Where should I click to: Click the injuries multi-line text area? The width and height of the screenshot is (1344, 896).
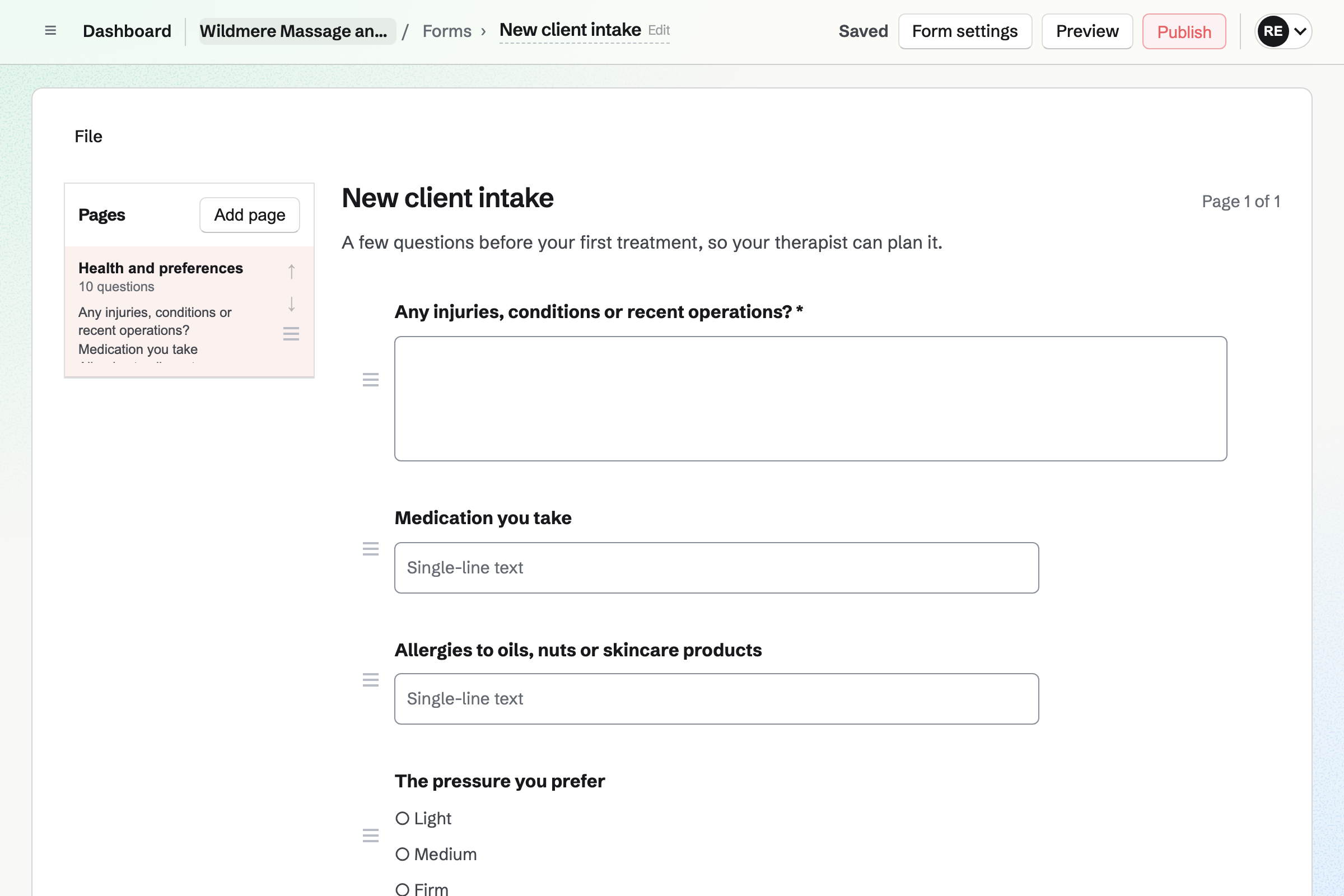point(810,399)
